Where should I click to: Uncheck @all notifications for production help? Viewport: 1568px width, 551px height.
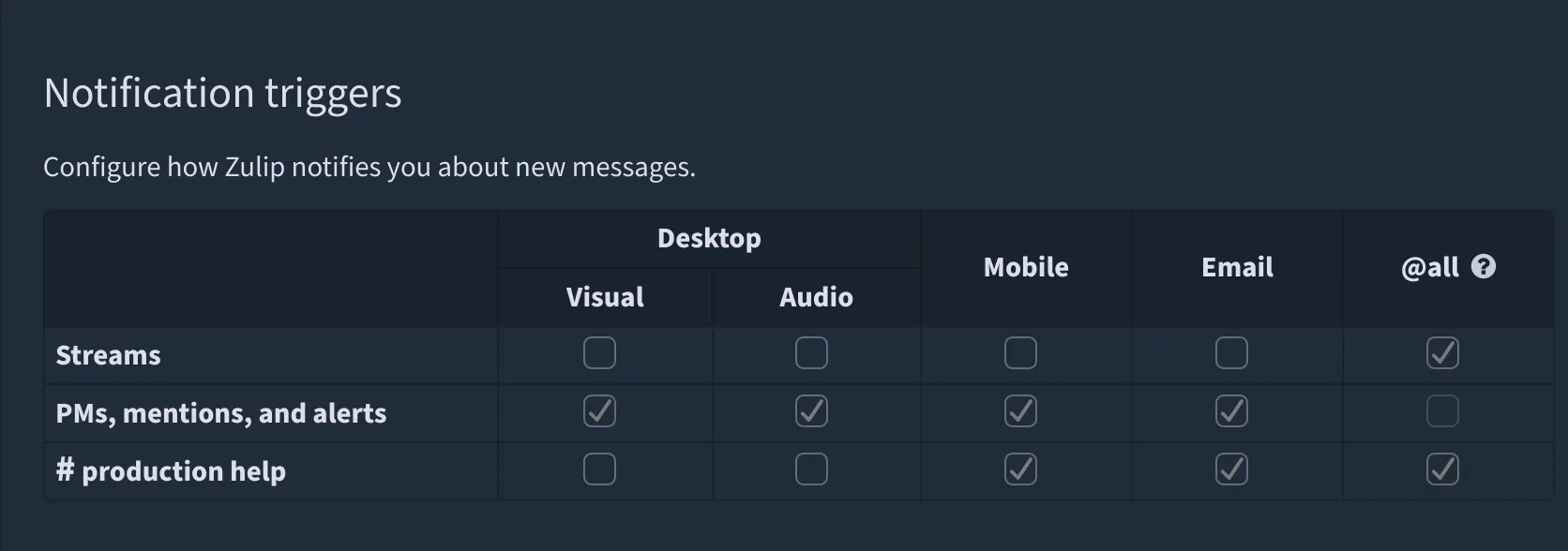click(x=1442, y=469)
